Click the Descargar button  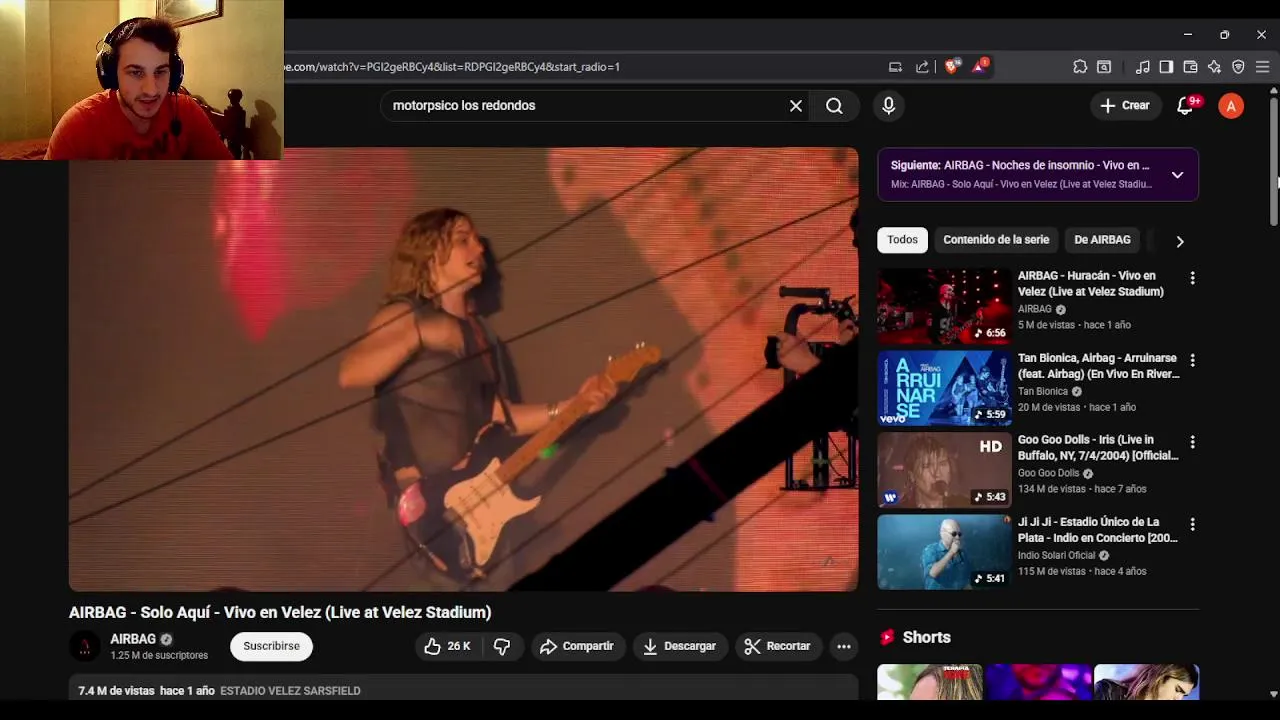pyautogui.click(x=679, y=647)
